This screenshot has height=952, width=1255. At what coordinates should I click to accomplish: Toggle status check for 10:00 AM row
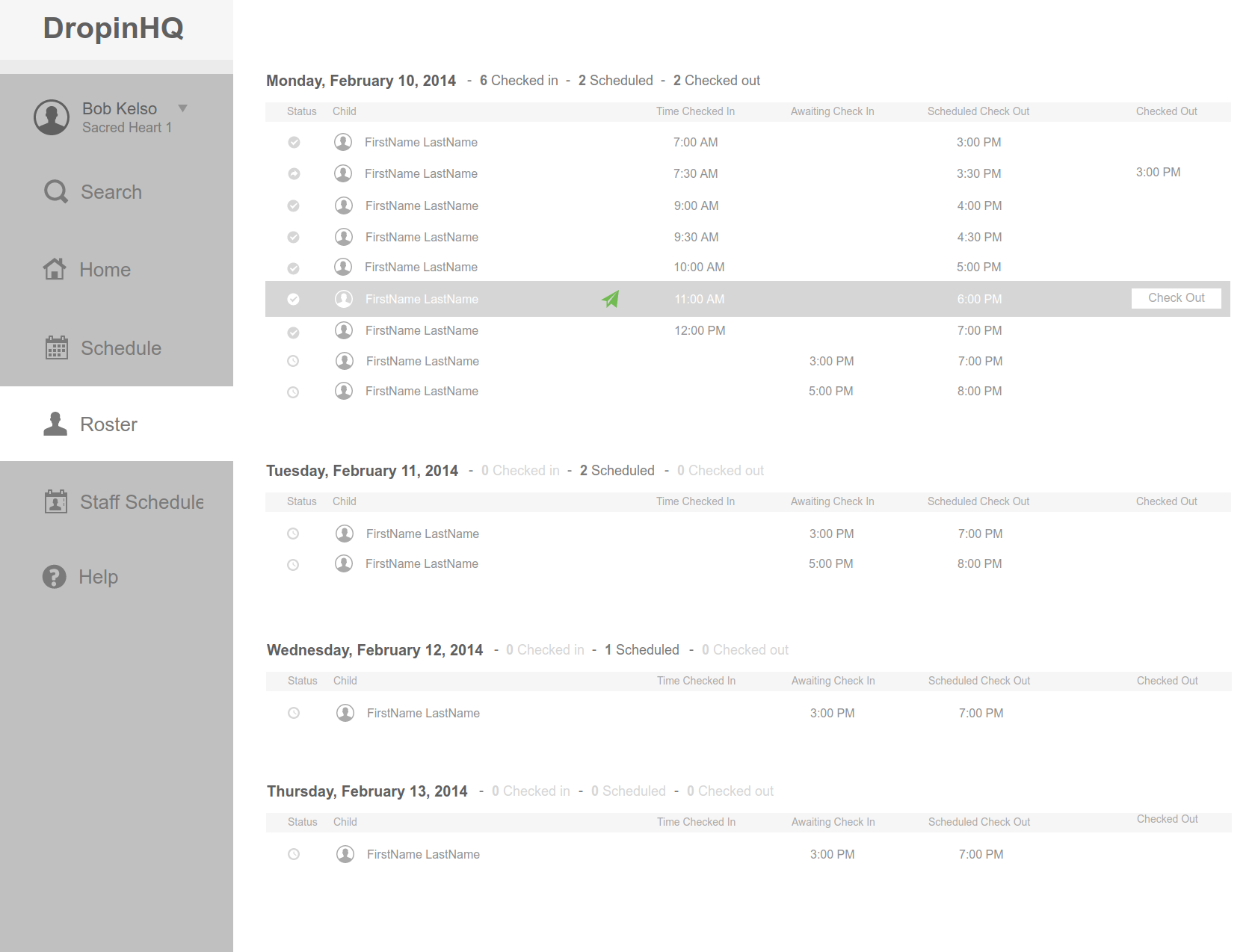[294, 268]
